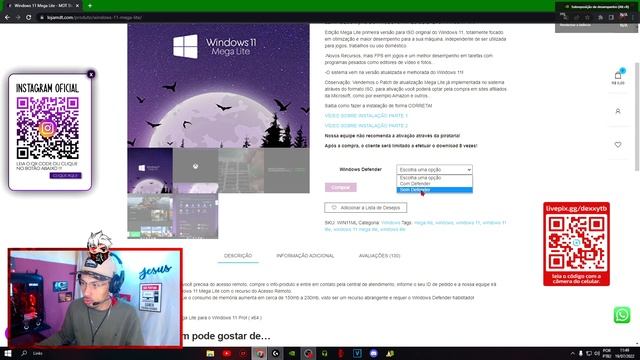Open the YouTube taskbar icon

pyautogui.click(x=227, y=353)
